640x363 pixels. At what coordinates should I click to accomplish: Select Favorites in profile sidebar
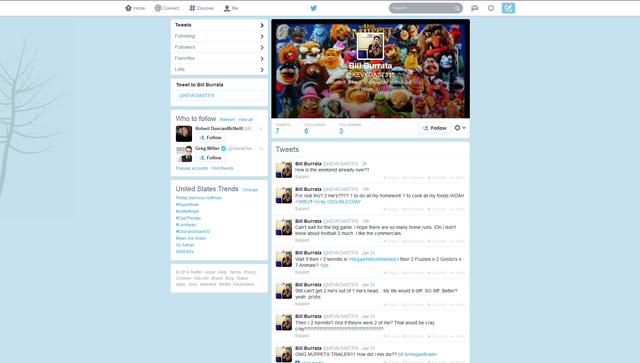click(x=219, y=58)
